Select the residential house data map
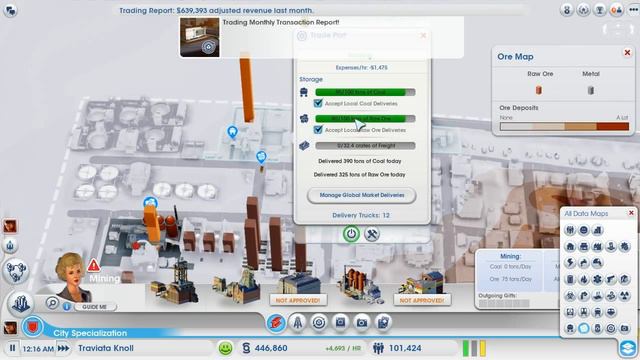640x360 pixels. tap(570, 246)
